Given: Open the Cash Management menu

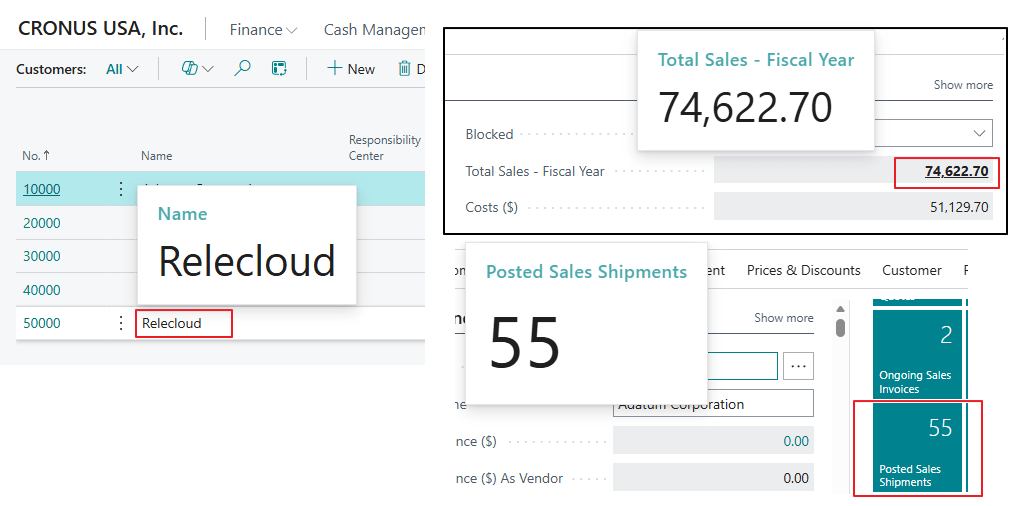Looking at the screenshot, I should (375, 30).
